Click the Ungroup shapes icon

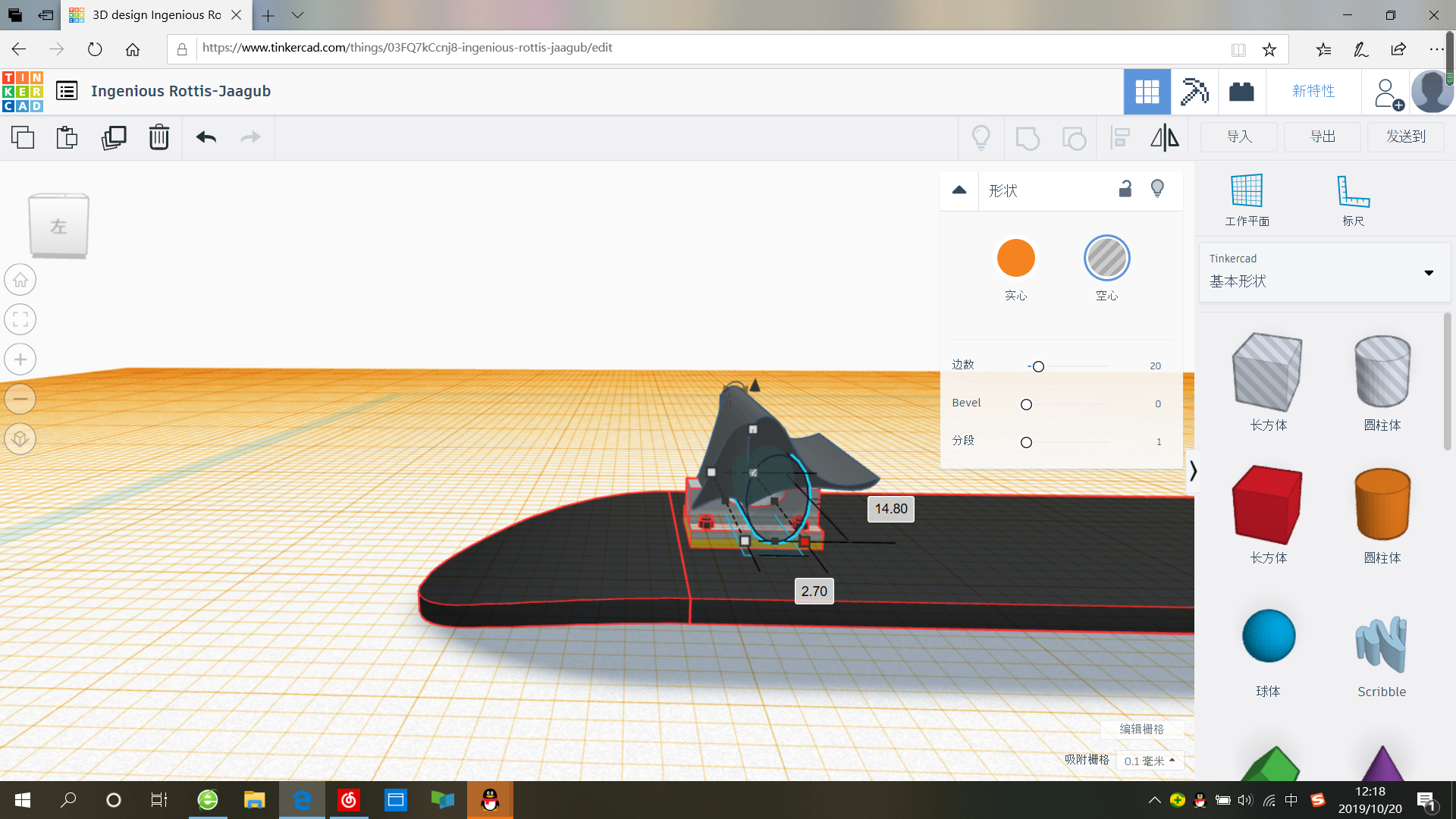pos(1074,138)
